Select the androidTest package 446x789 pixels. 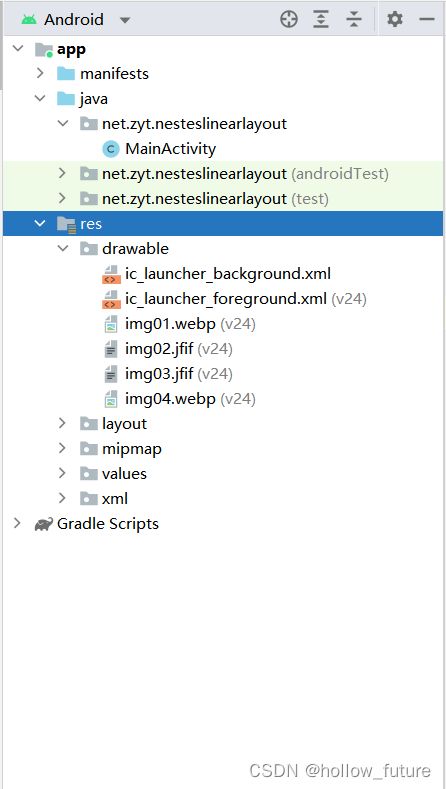pyautogui.click(x=245, y=174)
